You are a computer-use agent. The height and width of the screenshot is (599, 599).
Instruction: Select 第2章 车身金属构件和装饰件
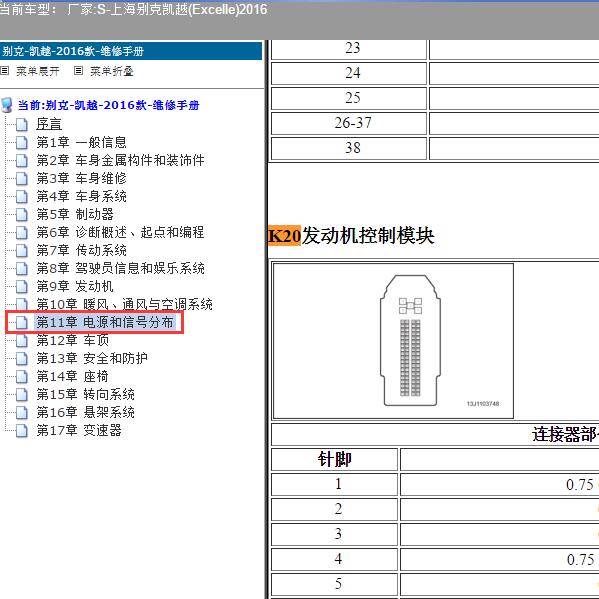(120, 160)
